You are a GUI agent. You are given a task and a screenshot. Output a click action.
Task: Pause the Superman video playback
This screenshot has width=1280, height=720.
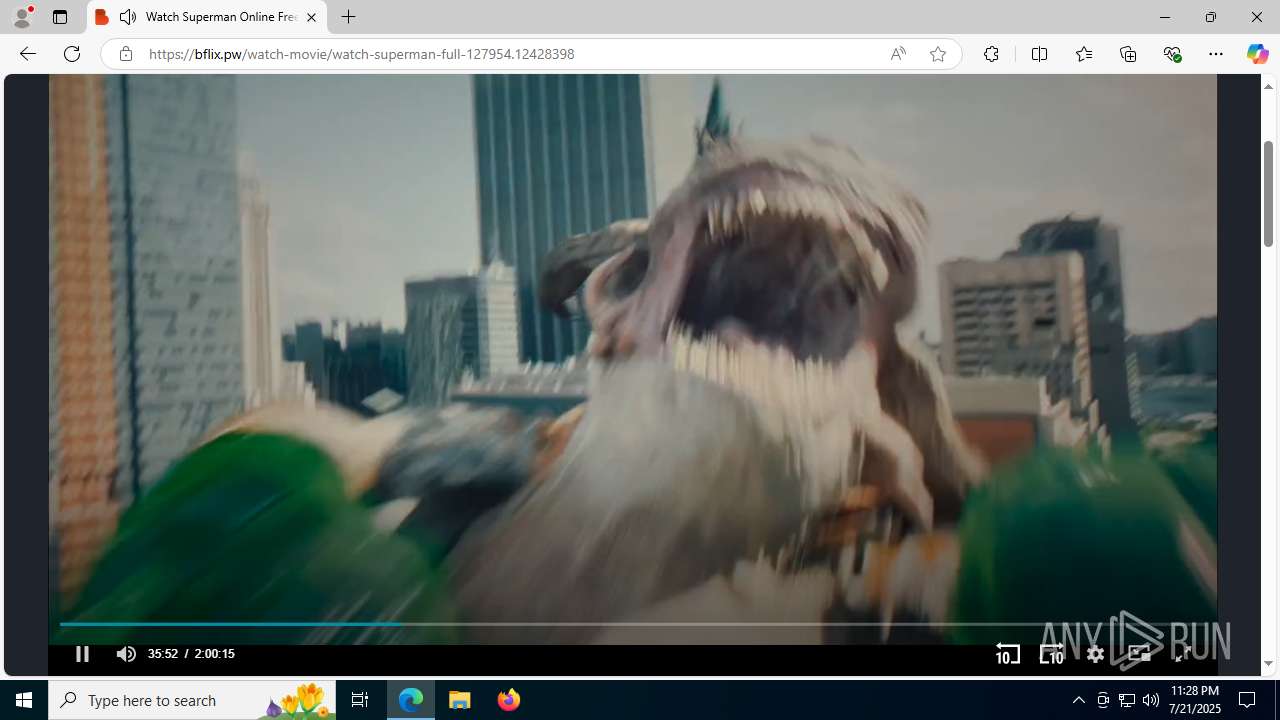(x=82, y=654)
